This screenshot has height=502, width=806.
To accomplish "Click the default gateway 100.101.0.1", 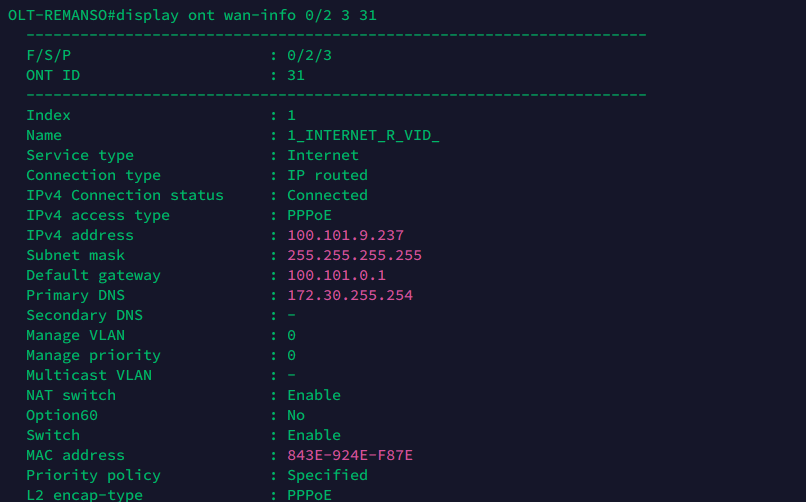I will coord(336,275).
